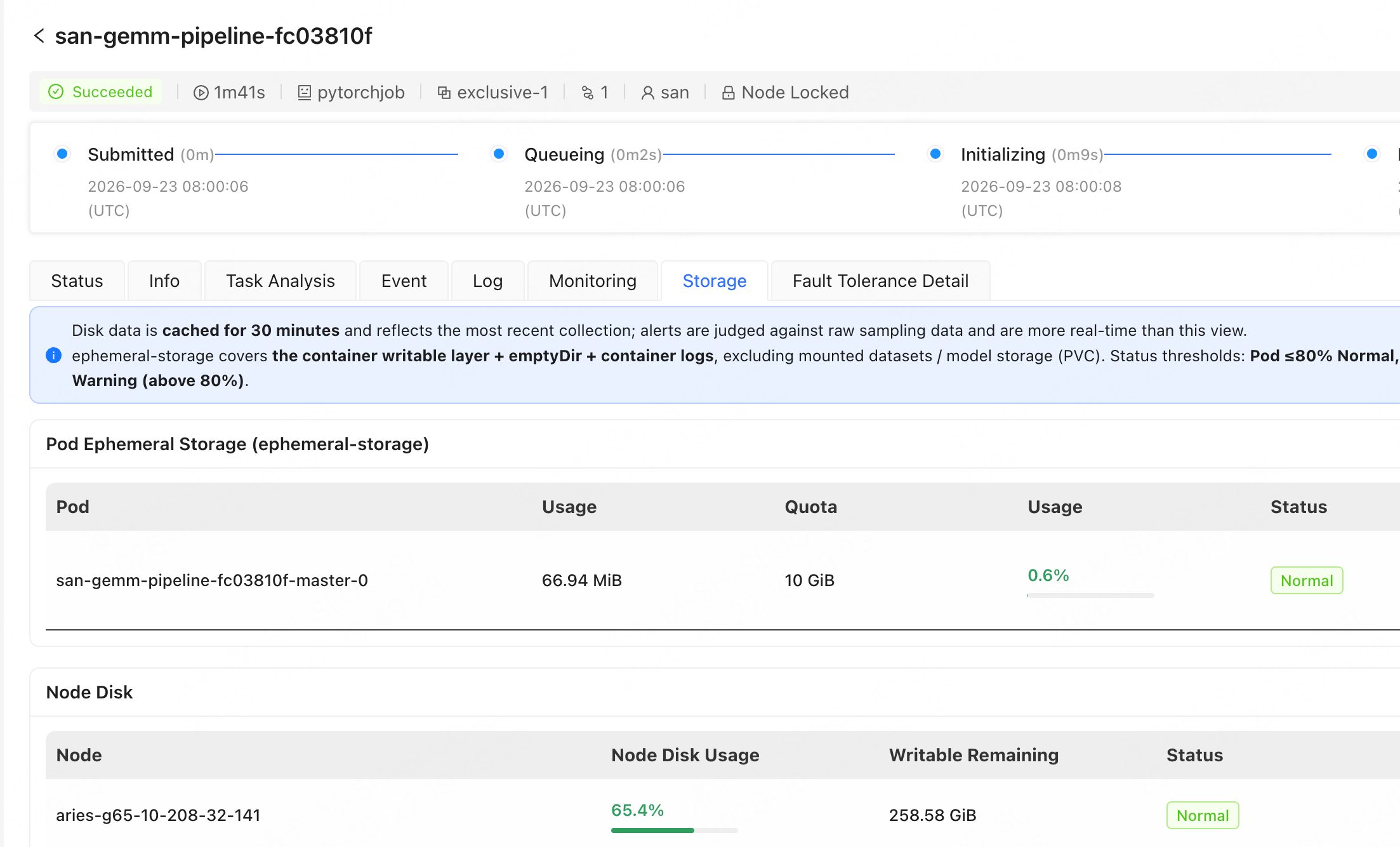This screenshot has width=1400, height=847.
Task: Switch to the Event tab
Action: [x=404, y=281]
